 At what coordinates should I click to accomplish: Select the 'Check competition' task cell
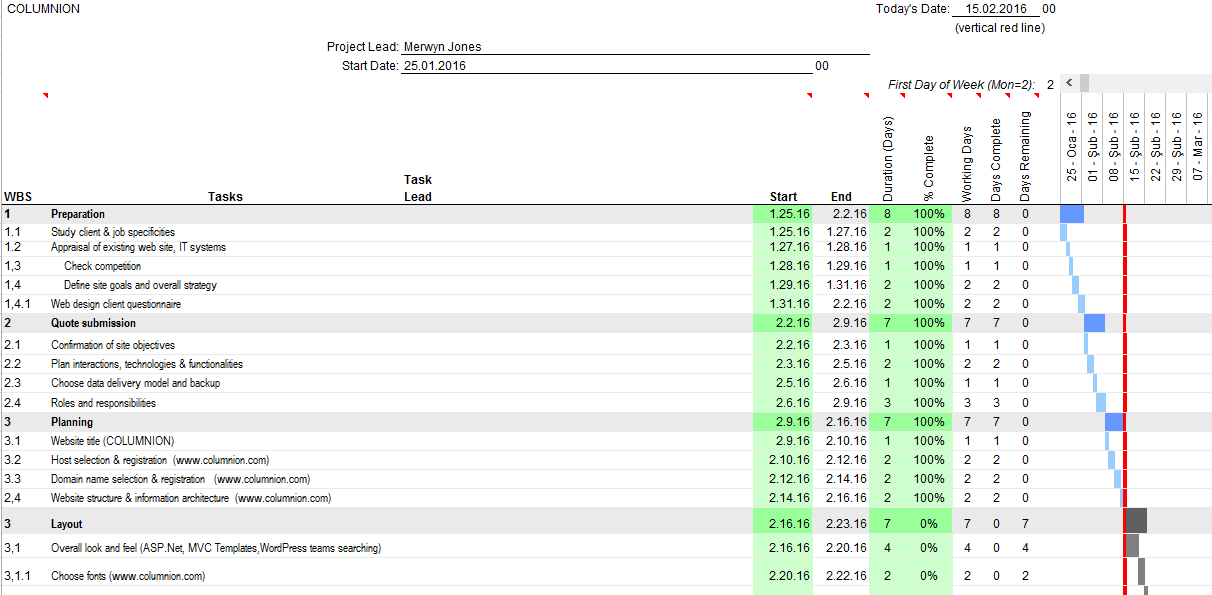click(x=102, y=266)
